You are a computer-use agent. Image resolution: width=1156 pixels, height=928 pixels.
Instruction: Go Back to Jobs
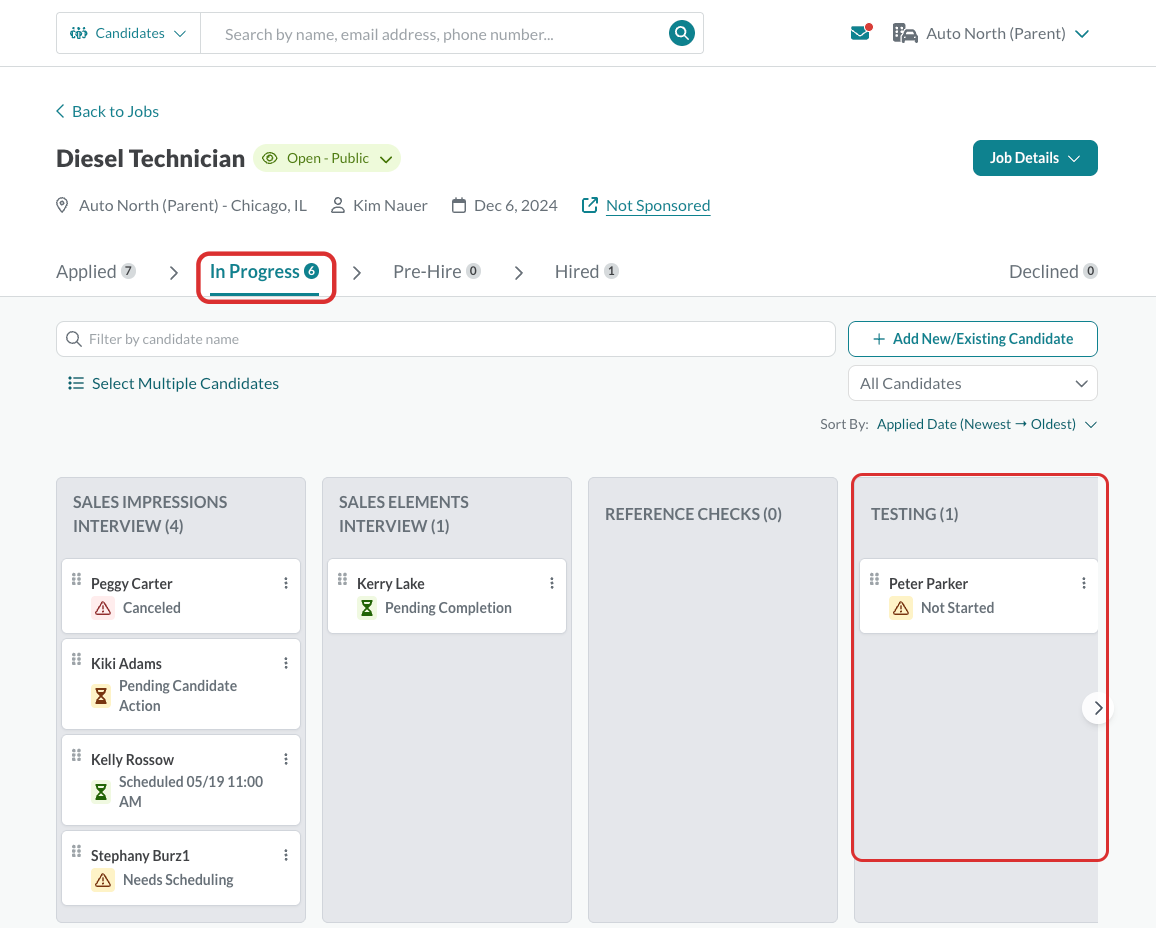[108, 111]
